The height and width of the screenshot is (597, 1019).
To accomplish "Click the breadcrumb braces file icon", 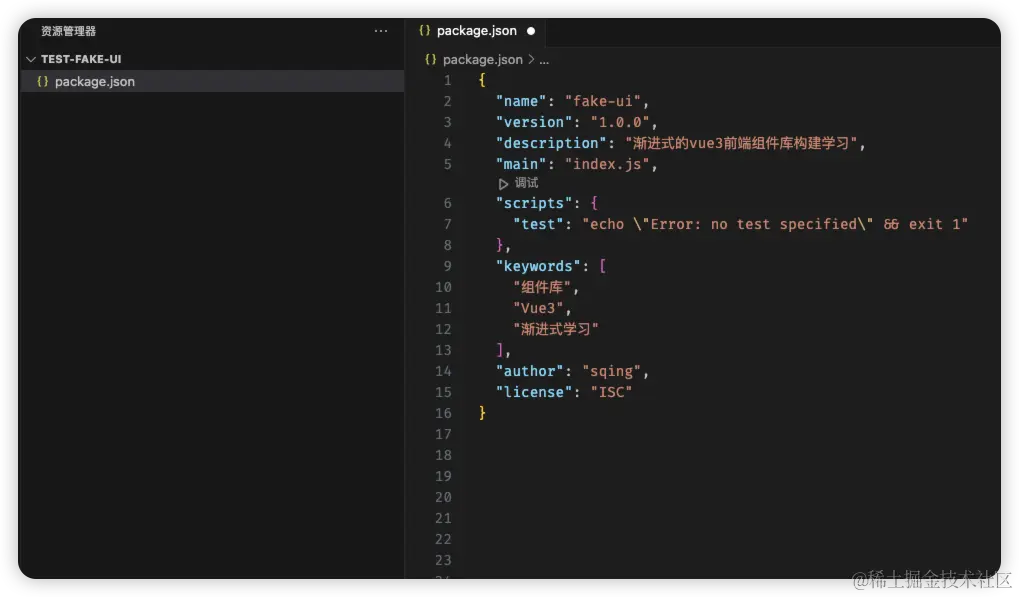I will pyautogui.click(x=430, y=59).
